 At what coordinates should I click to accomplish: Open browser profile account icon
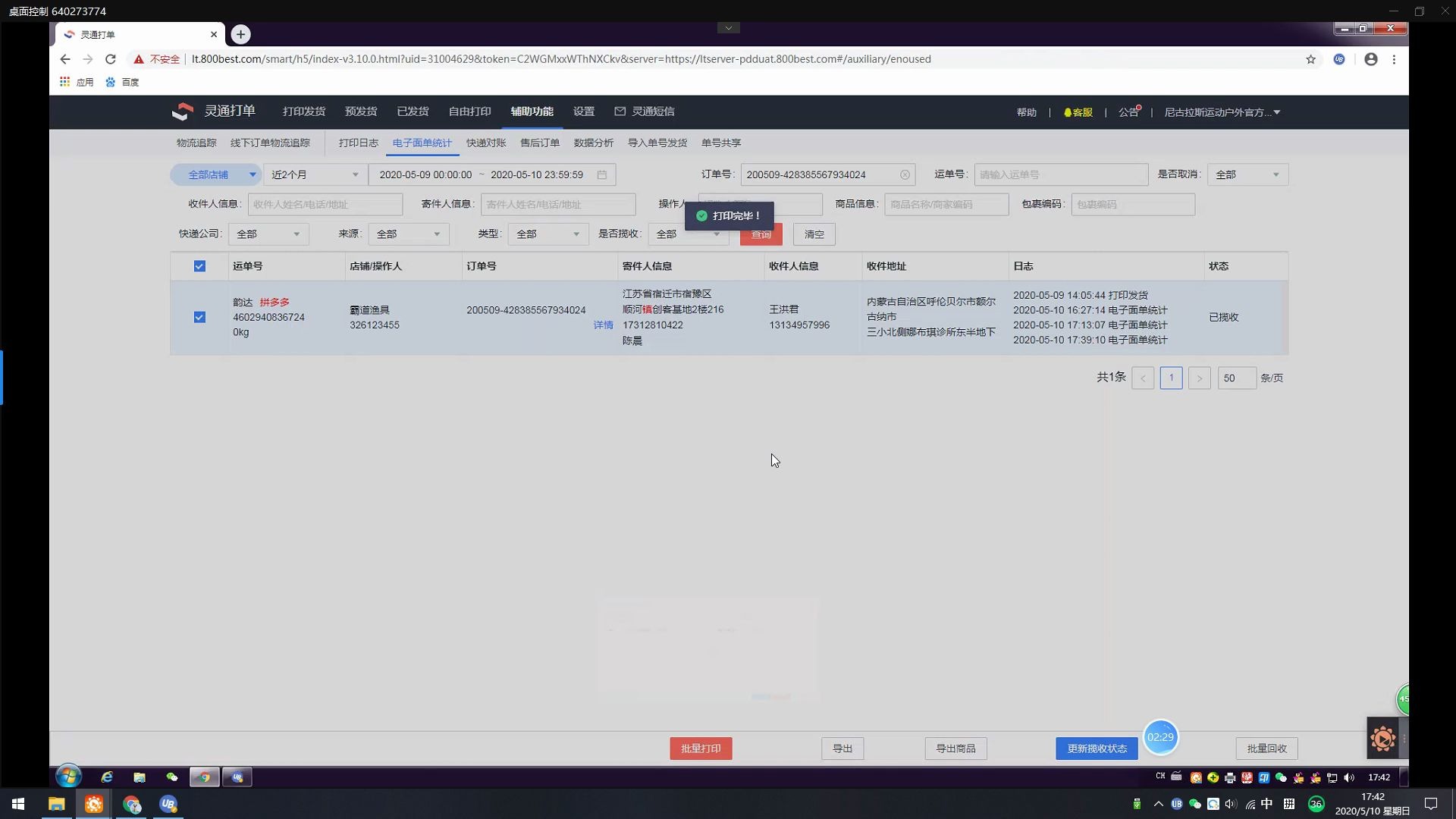click(1370, 59)
